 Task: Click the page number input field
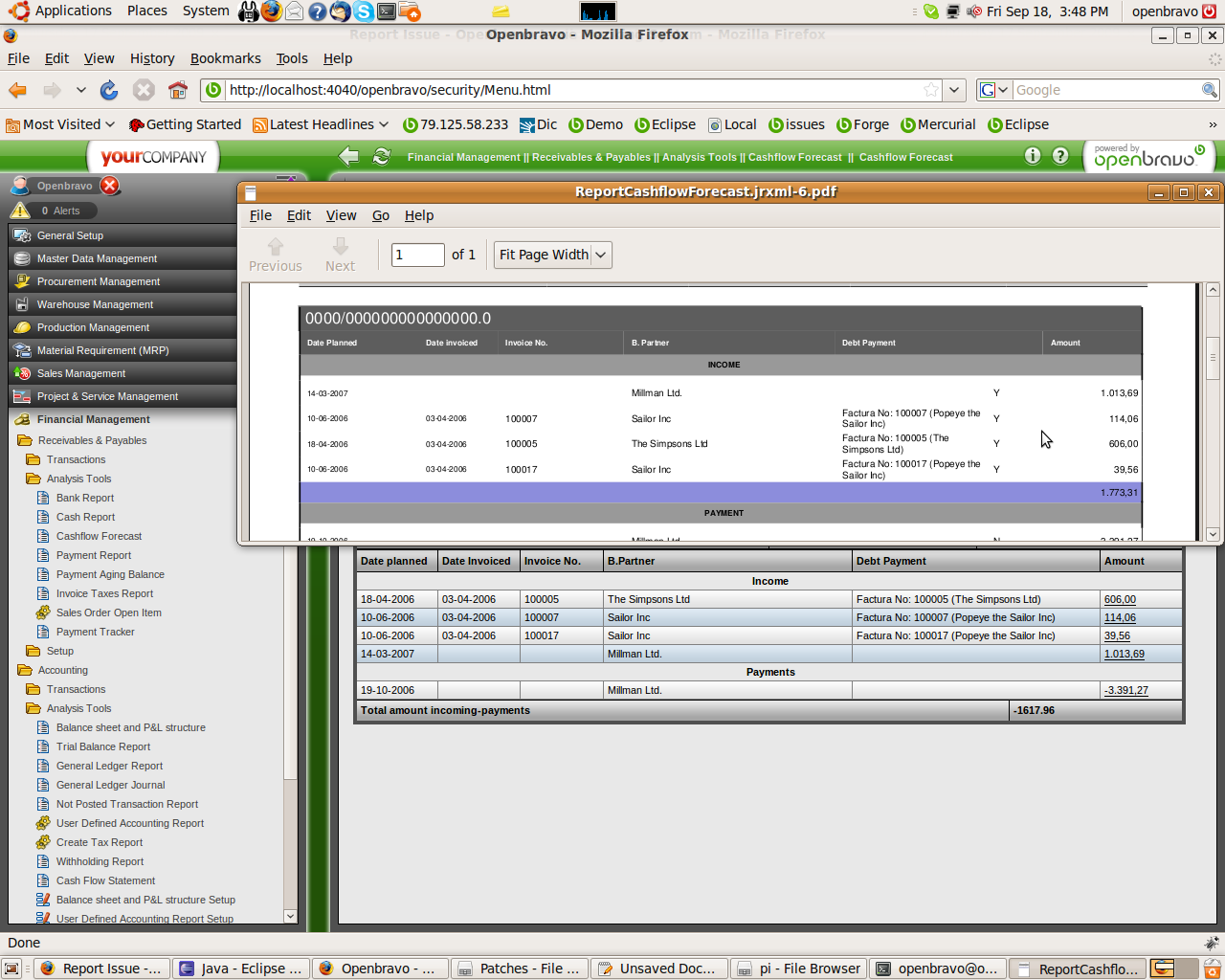(417, 255)
